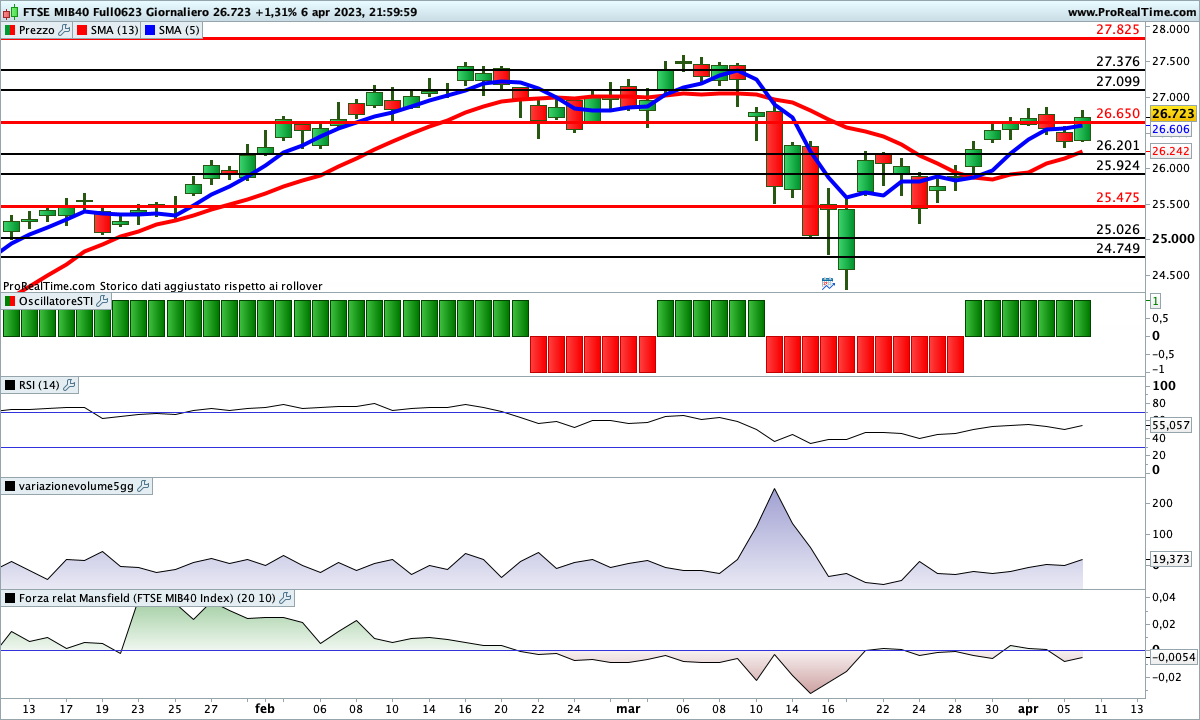This screenshot has height=720, width=1200.
Task: Click the Mansfield value tag -0,0054
Action: (x=1173, y=657)
